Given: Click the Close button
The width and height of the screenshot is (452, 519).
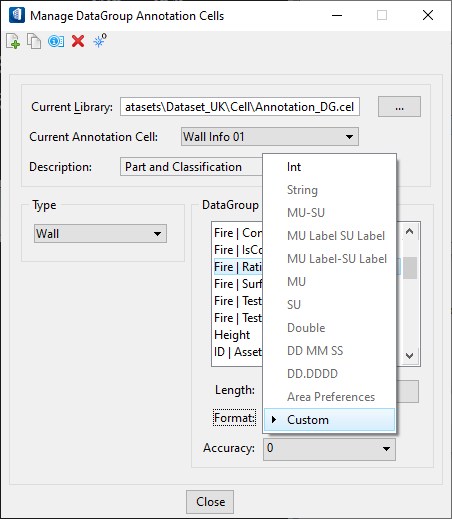Looking at the screenshot, I should pyautogui.click(x=210, y=502).
